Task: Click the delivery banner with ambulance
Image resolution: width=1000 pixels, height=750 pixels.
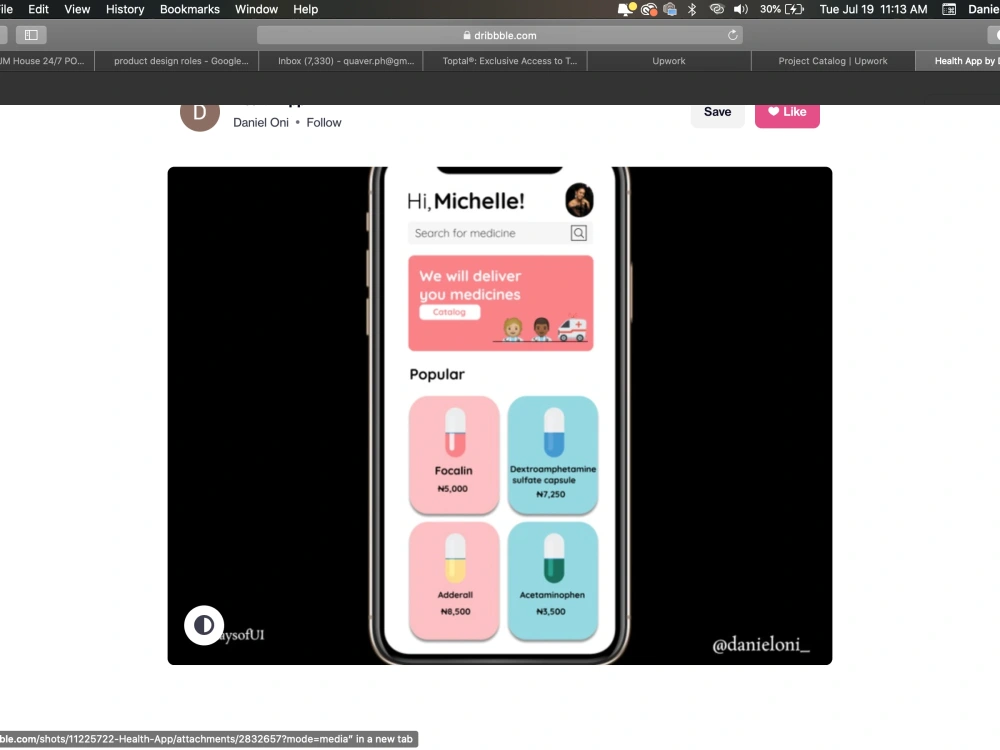Action: tap(501, 304)
